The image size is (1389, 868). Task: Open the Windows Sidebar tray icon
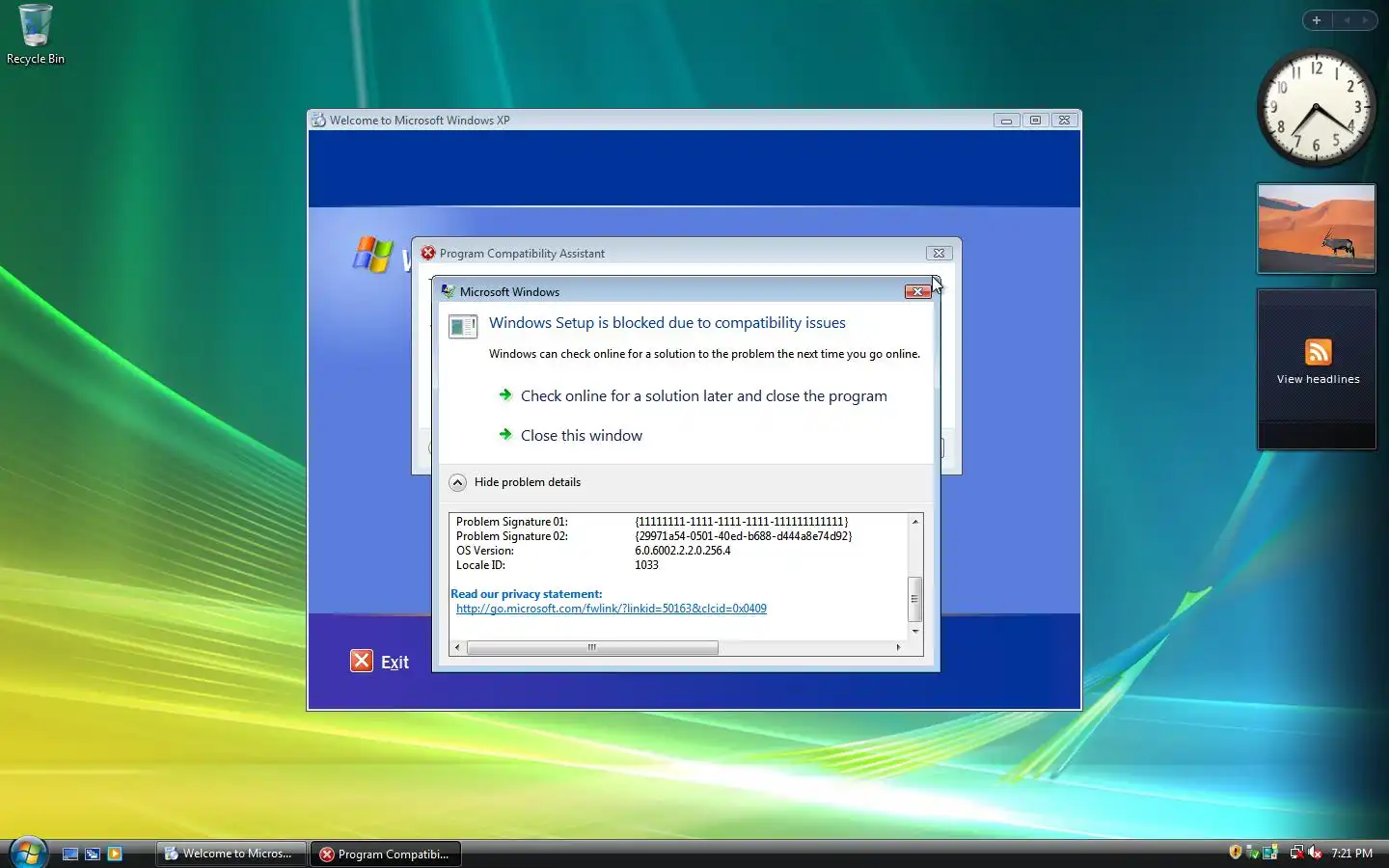[1270, 853]
